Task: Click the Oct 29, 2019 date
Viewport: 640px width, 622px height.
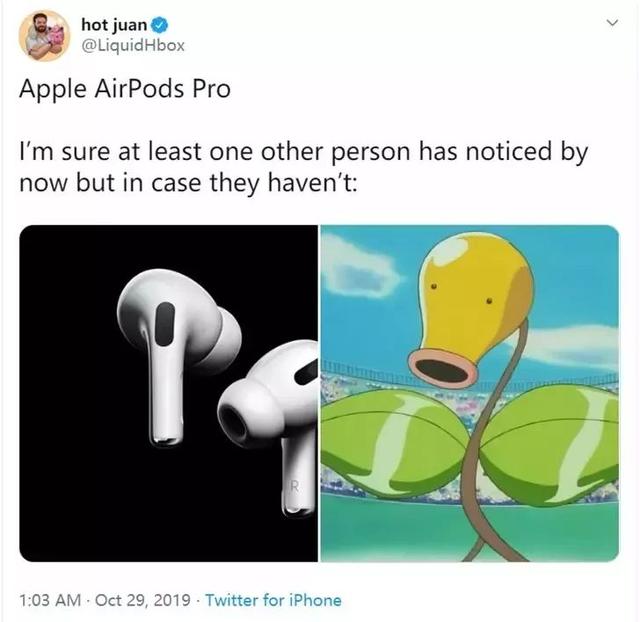Action: click(143, 600)
